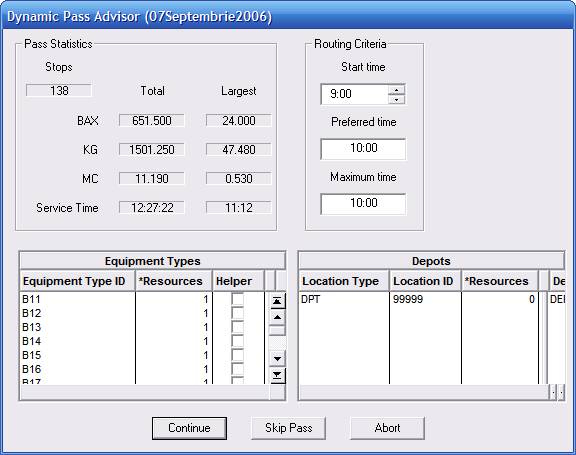This screenshot has width=576, height=455.
Task: Select the depot Resources value 0
Action: pos(500,299)
